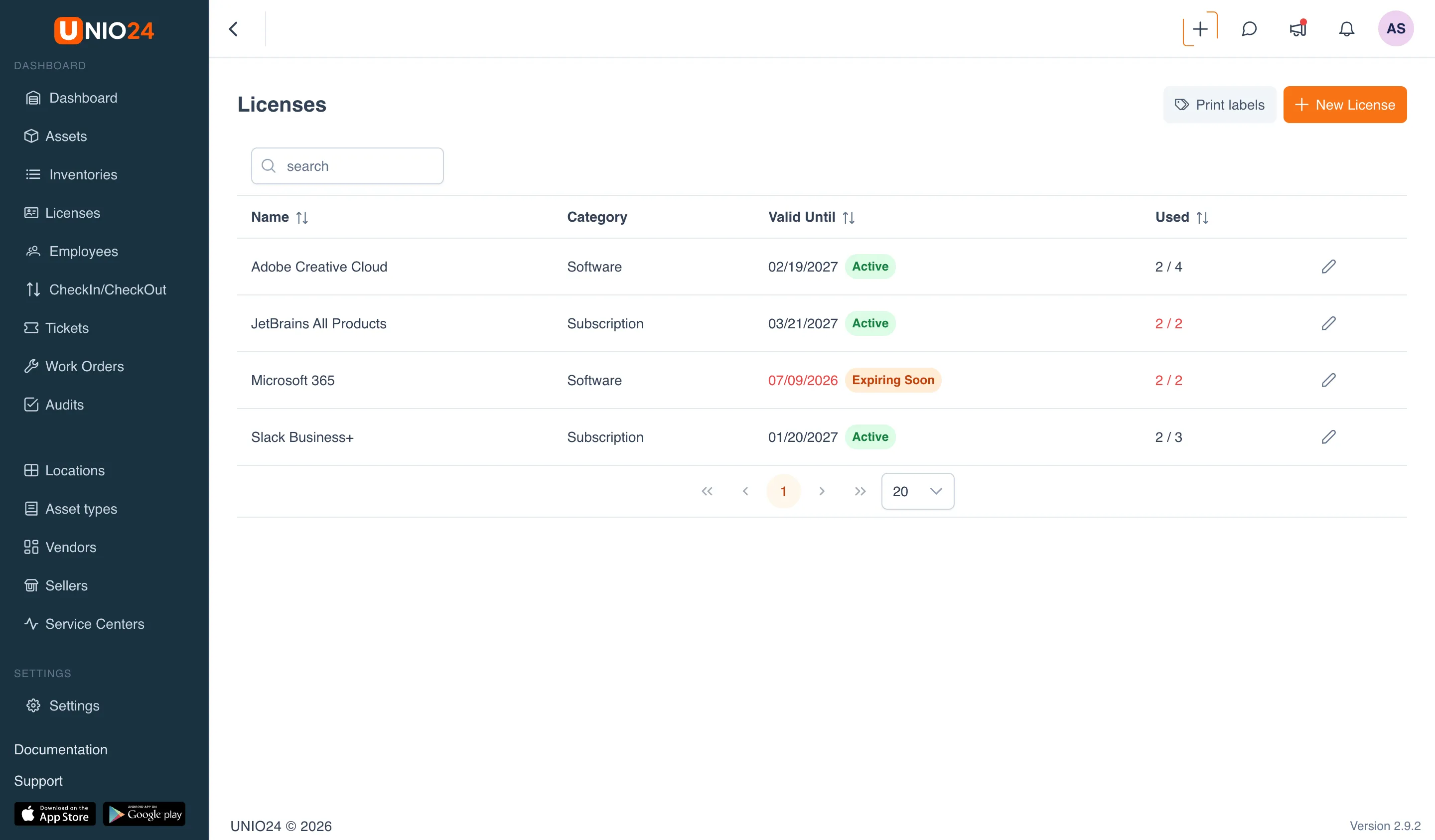1435x840 pixels.
Task: Open the AS user avatar menu
Action: tap(1396, 28)
